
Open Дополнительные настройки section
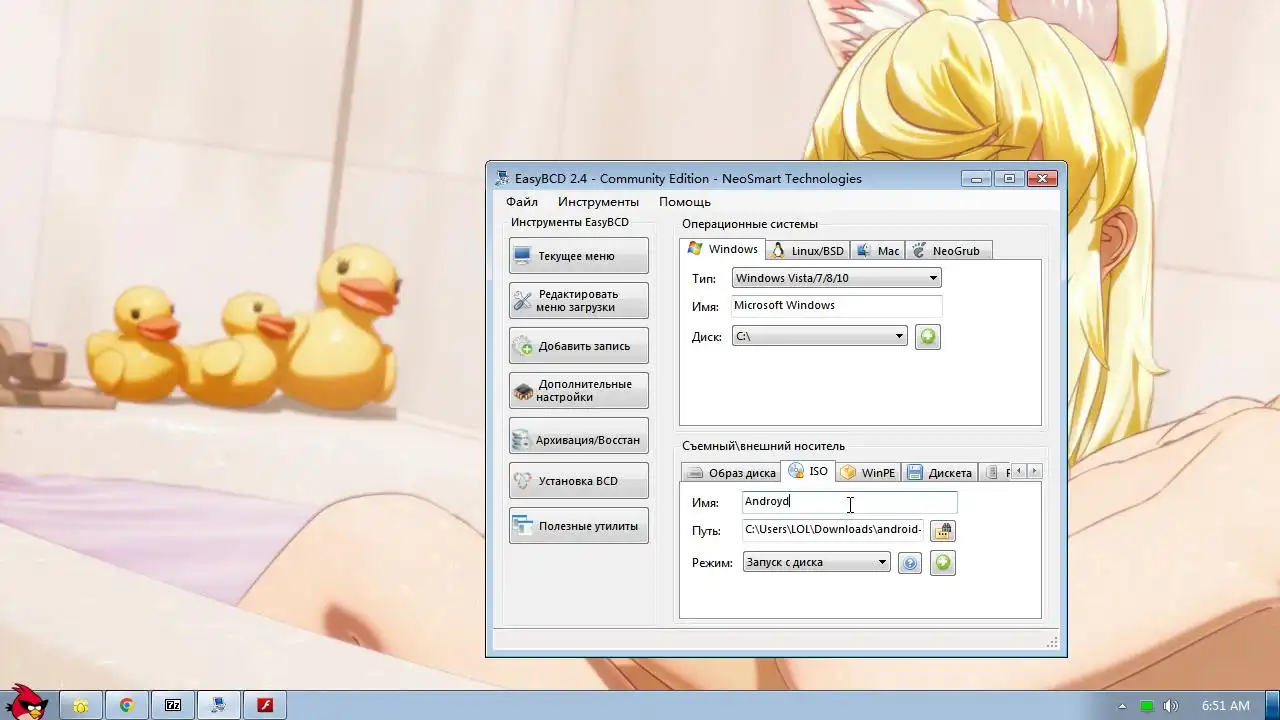point(578,391)
